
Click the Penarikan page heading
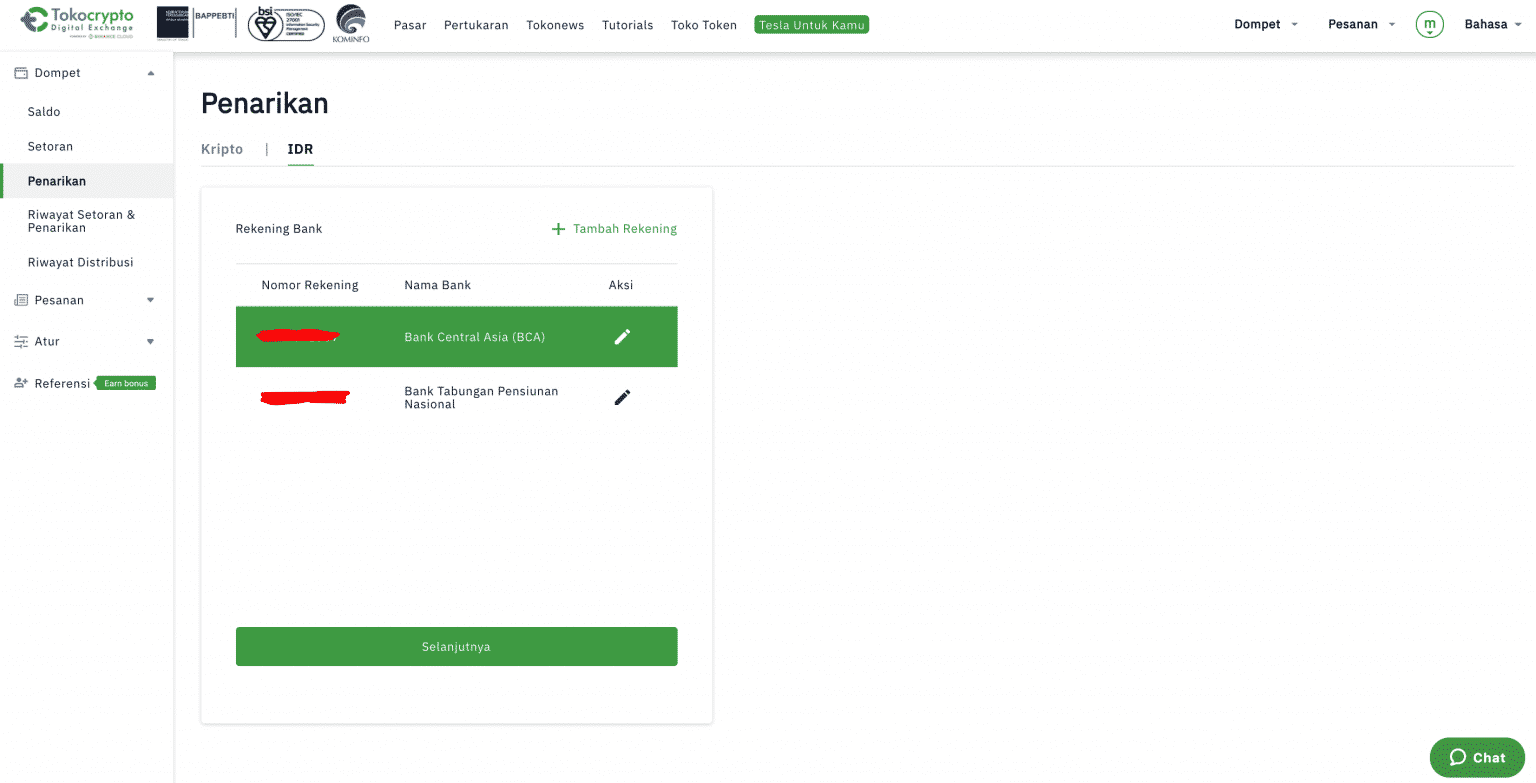point(265,104)
